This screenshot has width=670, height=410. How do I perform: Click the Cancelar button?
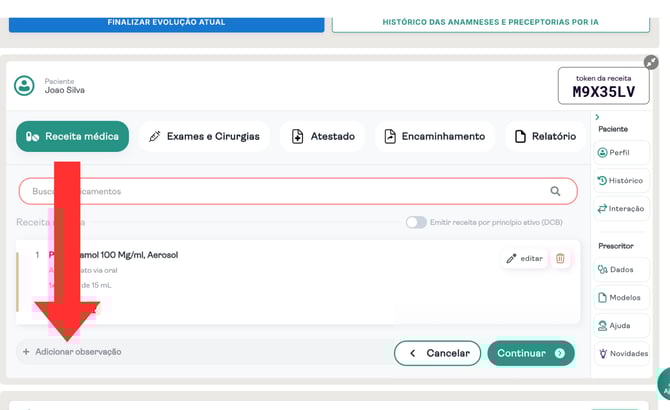[x=437, y=353]
